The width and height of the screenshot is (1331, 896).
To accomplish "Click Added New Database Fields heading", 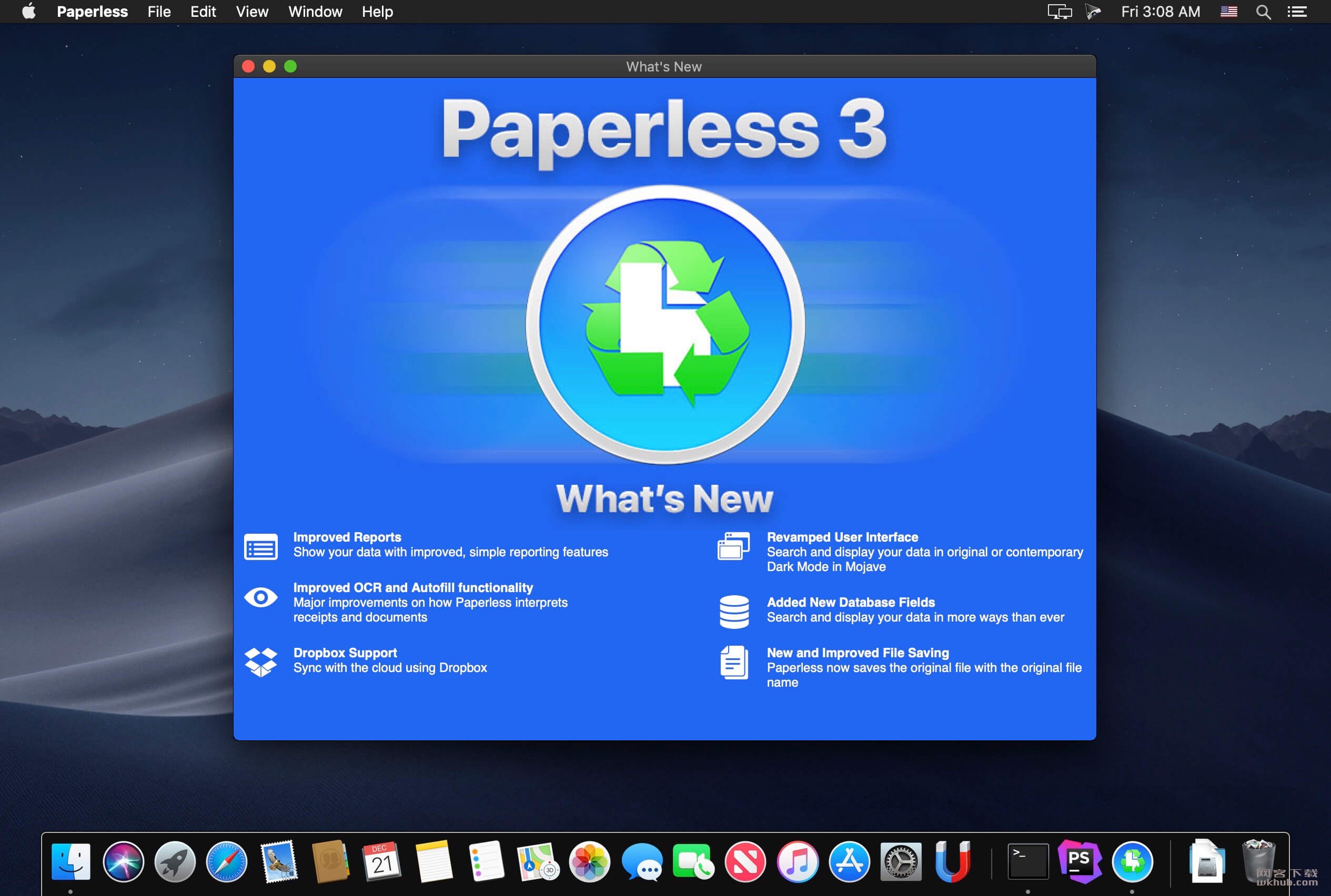I will [851, 602].
